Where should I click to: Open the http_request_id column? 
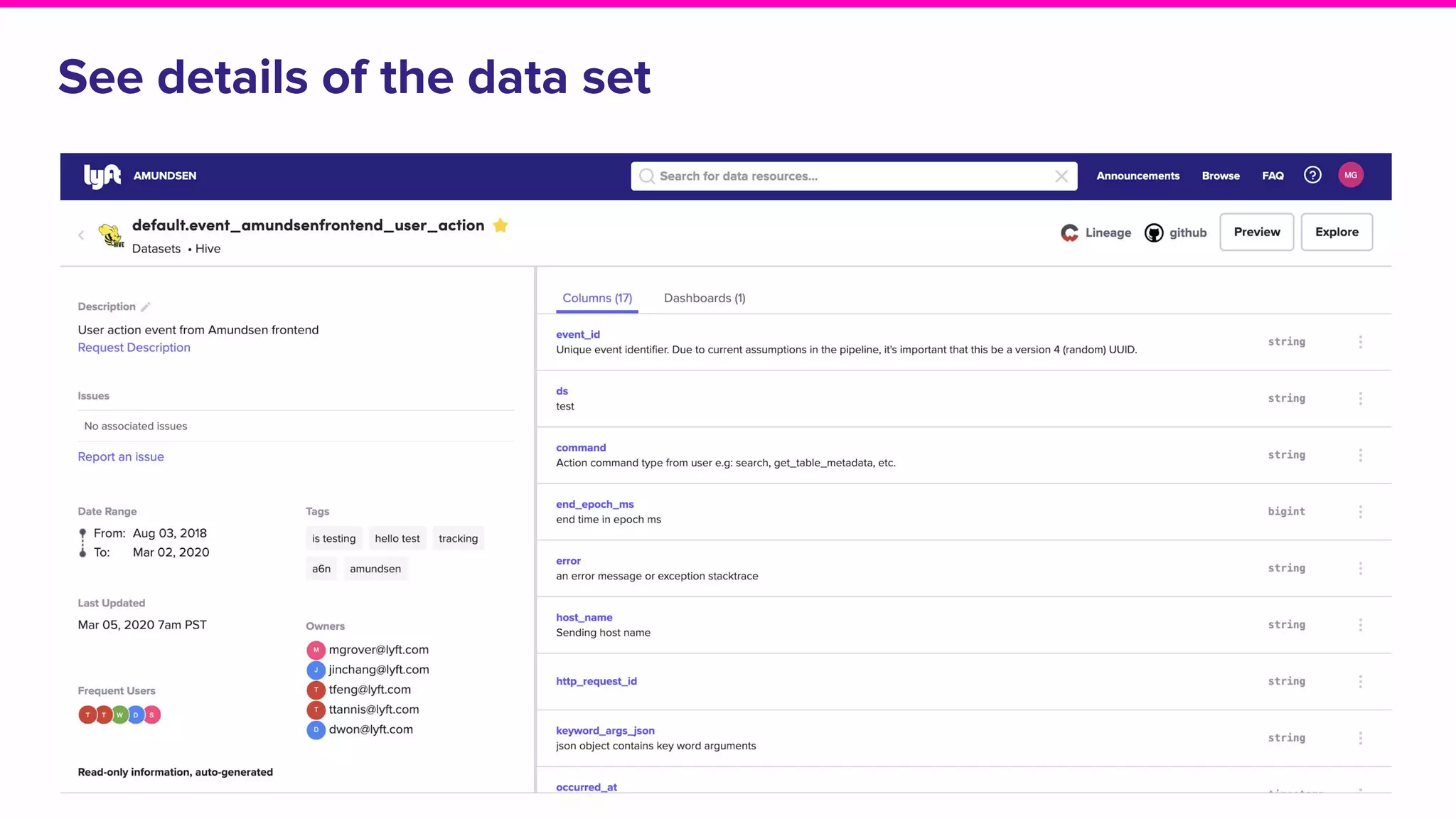coord(596,681)
